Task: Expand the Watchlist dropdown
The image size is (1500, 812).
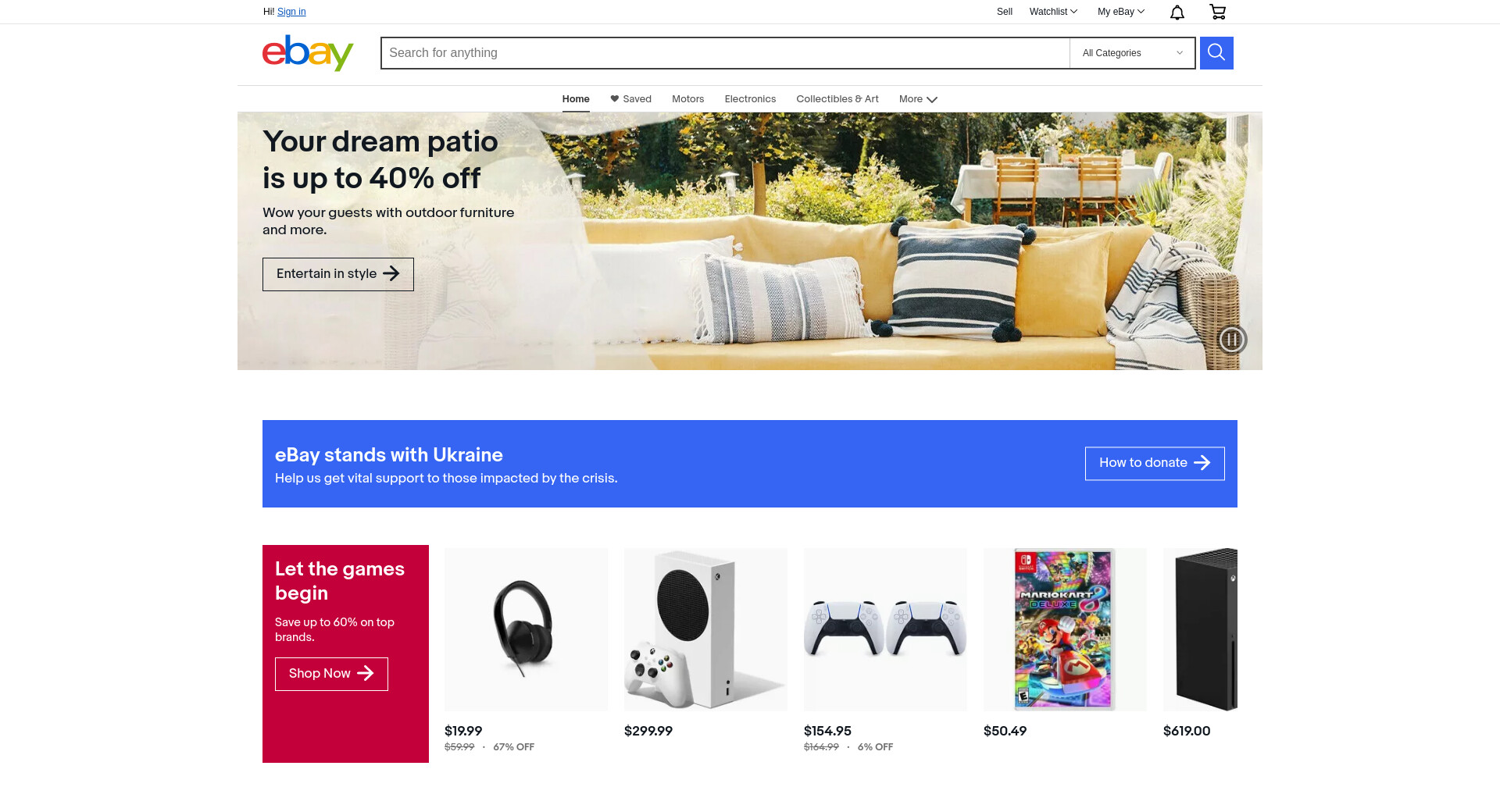Action: pos(1053,12)
